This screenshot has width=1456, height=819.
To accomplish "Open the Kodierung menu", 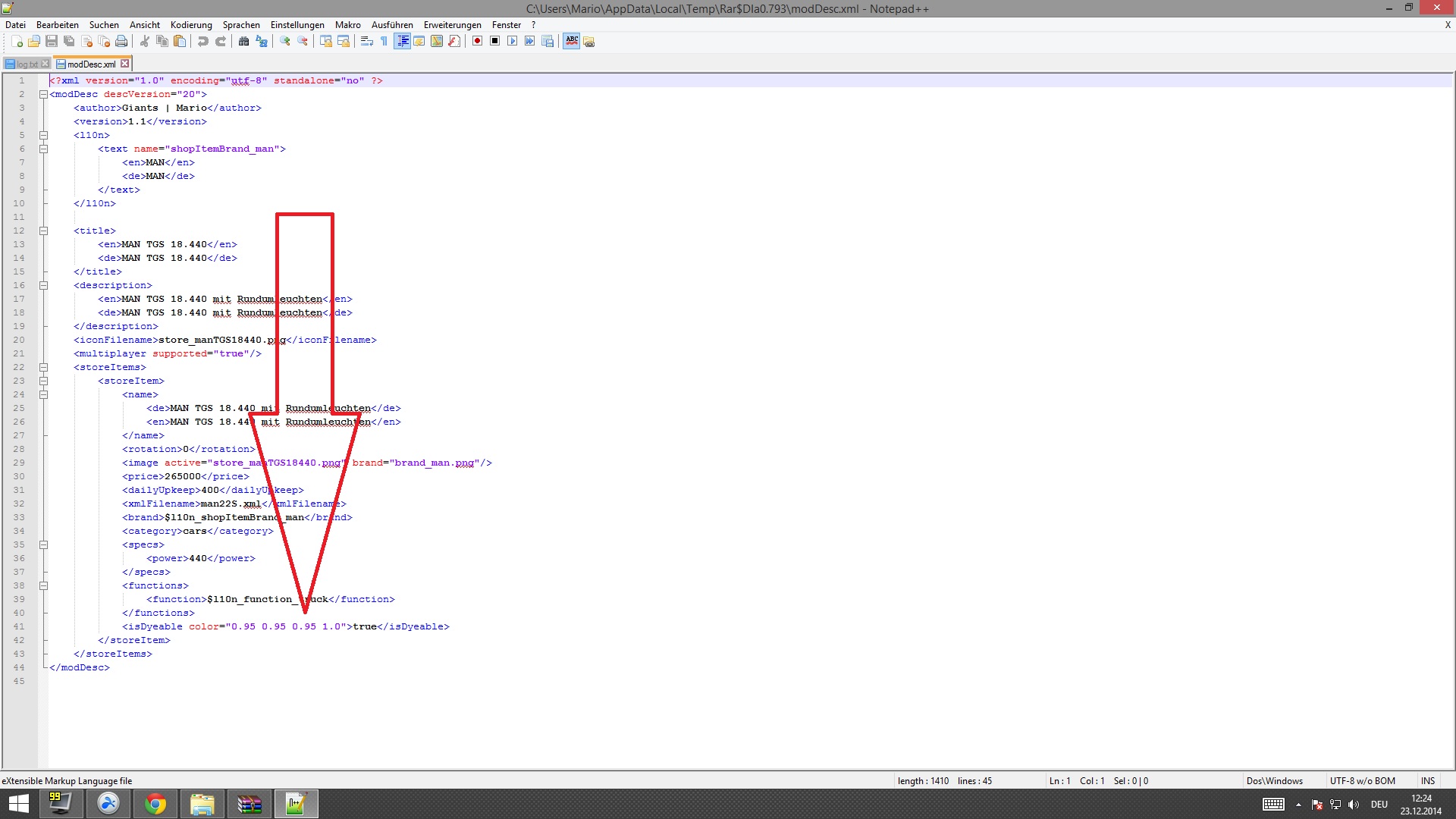I will coord(191,25).
